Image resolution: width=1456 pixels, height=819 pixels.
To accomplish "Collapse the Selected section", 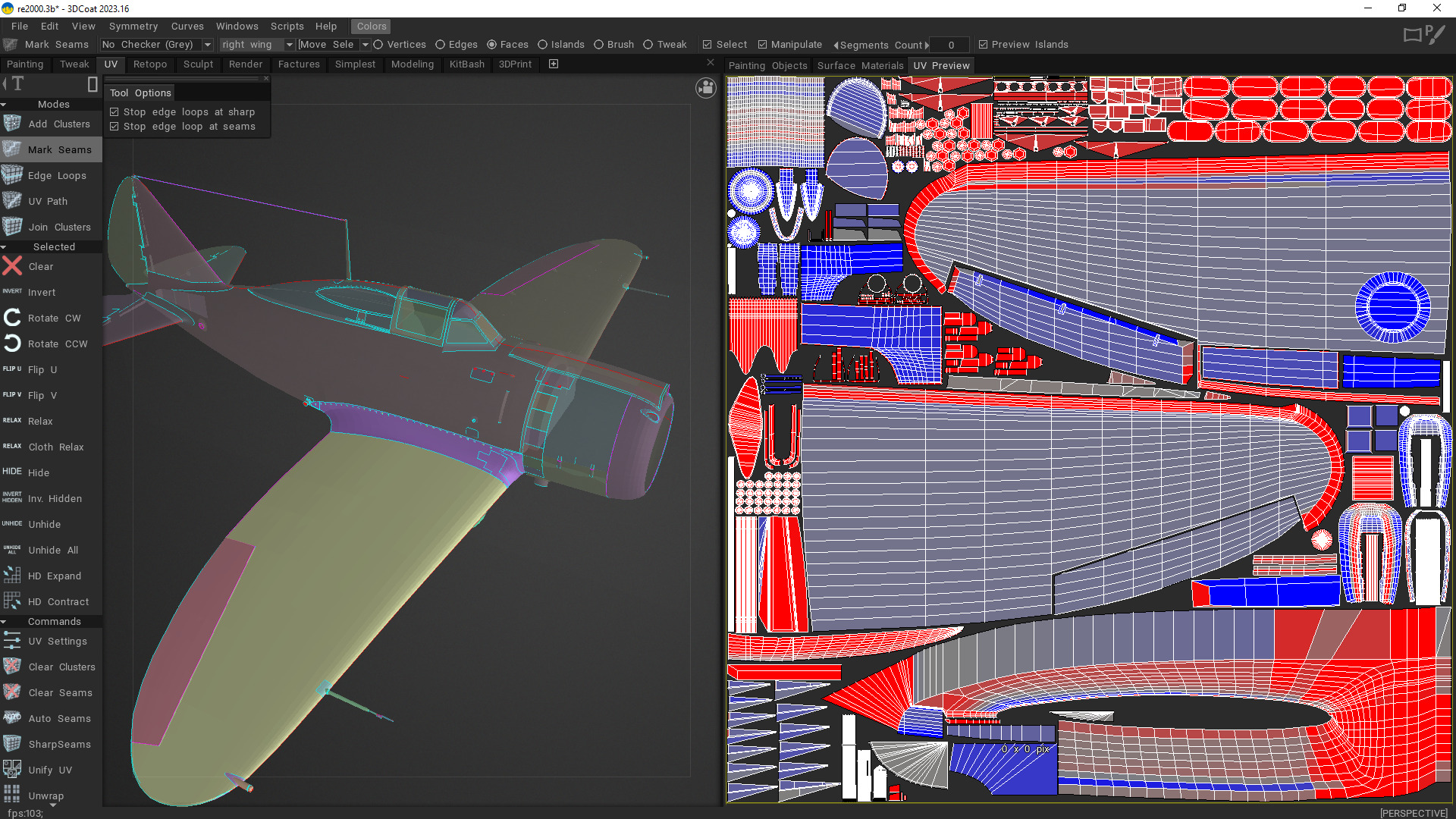I will point(4,247).
